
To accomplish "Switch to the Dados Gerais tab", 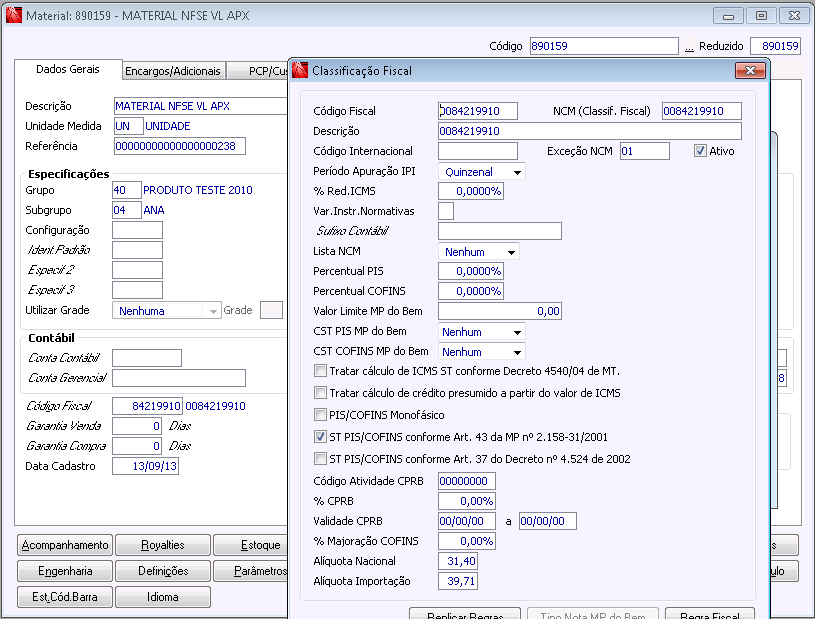I will tap(68, 69).
